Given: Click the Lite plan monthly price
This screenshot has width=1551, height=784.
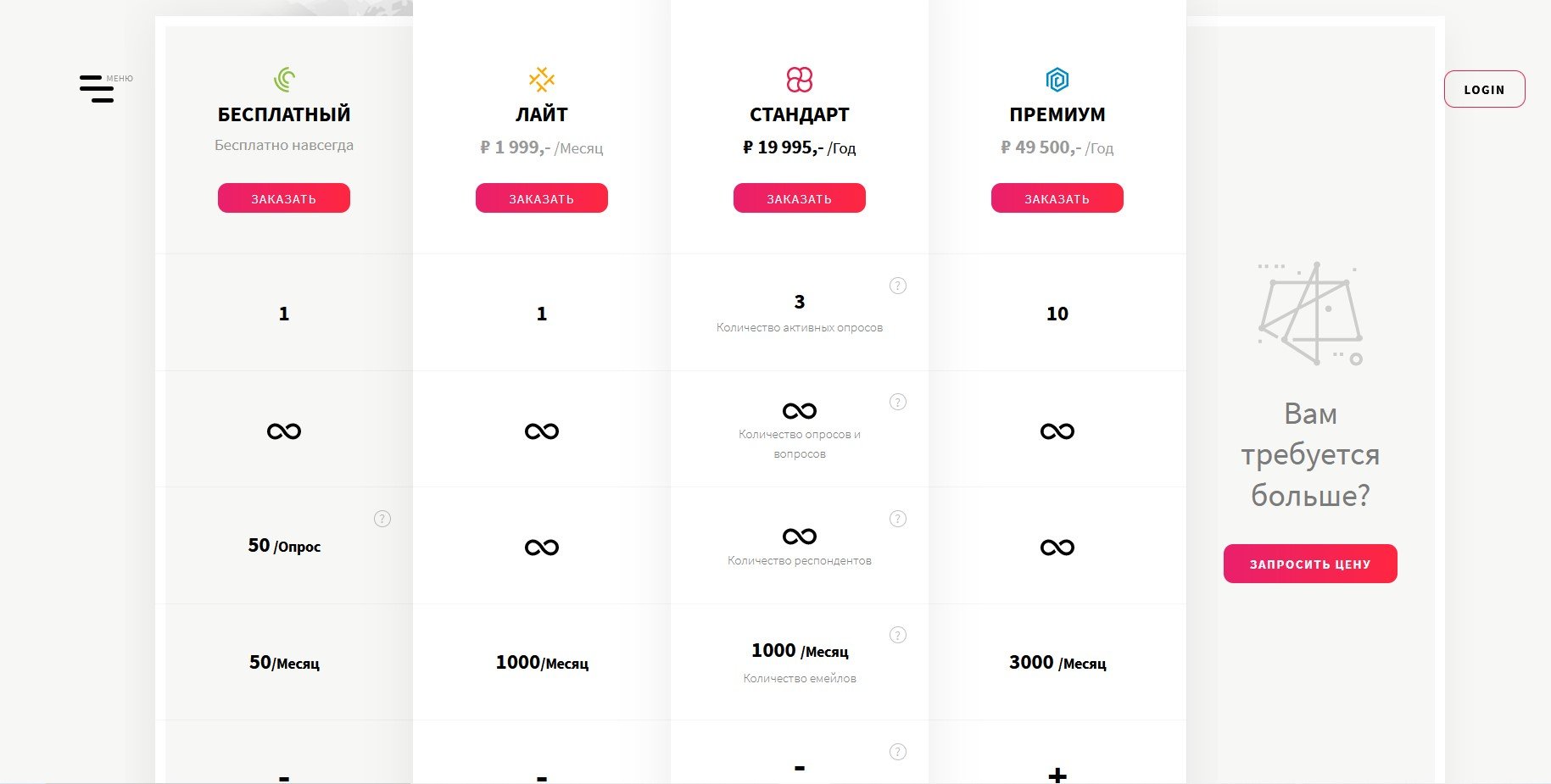Looking at the screenshot, I should point(542,147).
